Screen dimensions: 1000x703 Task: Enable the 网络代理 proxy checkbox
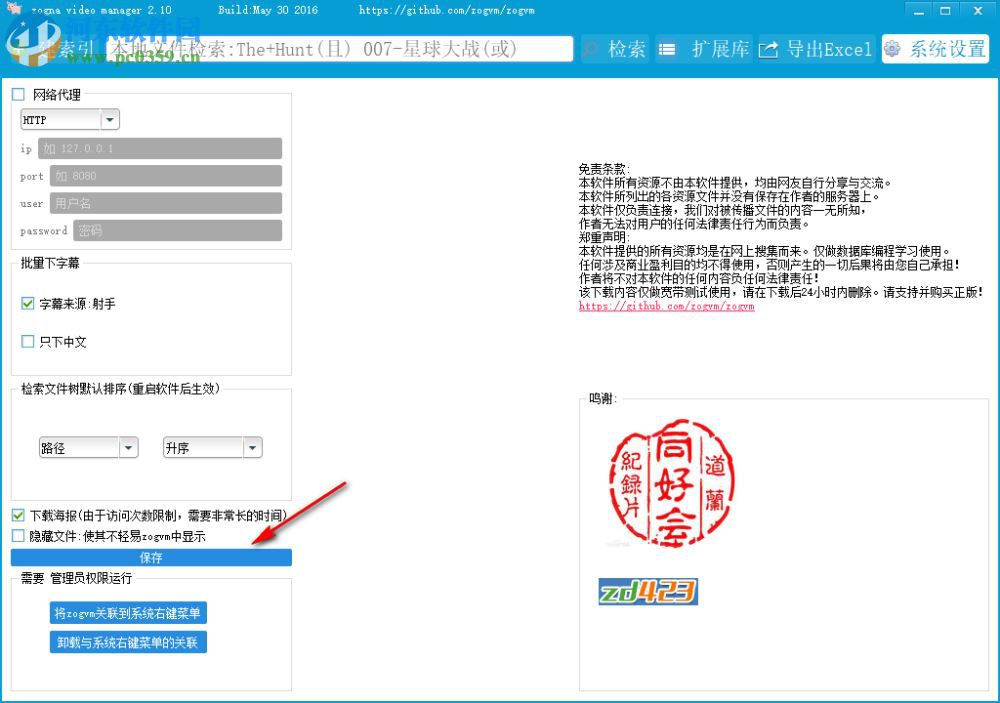[x=17, y=93]
